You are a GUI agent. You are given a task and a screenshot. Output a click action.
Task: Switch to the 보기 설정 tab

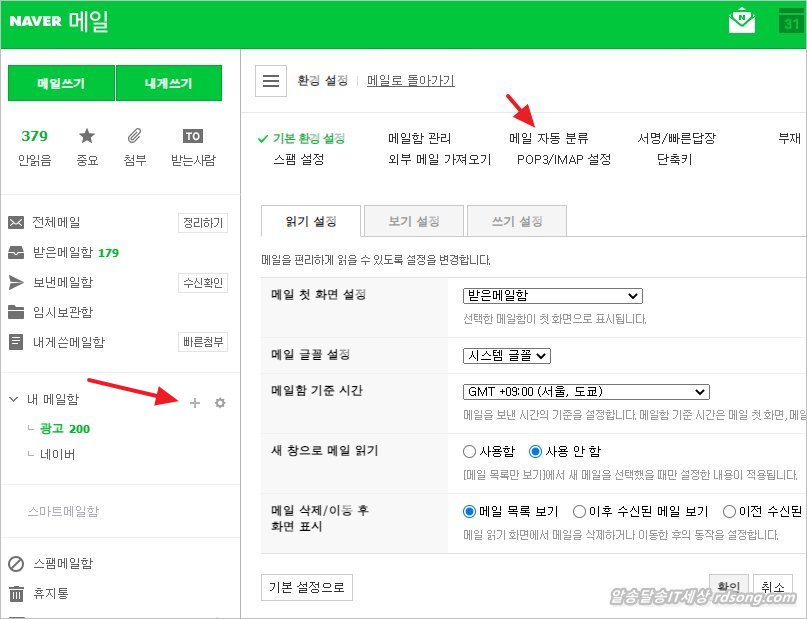(x=414, y=221)
